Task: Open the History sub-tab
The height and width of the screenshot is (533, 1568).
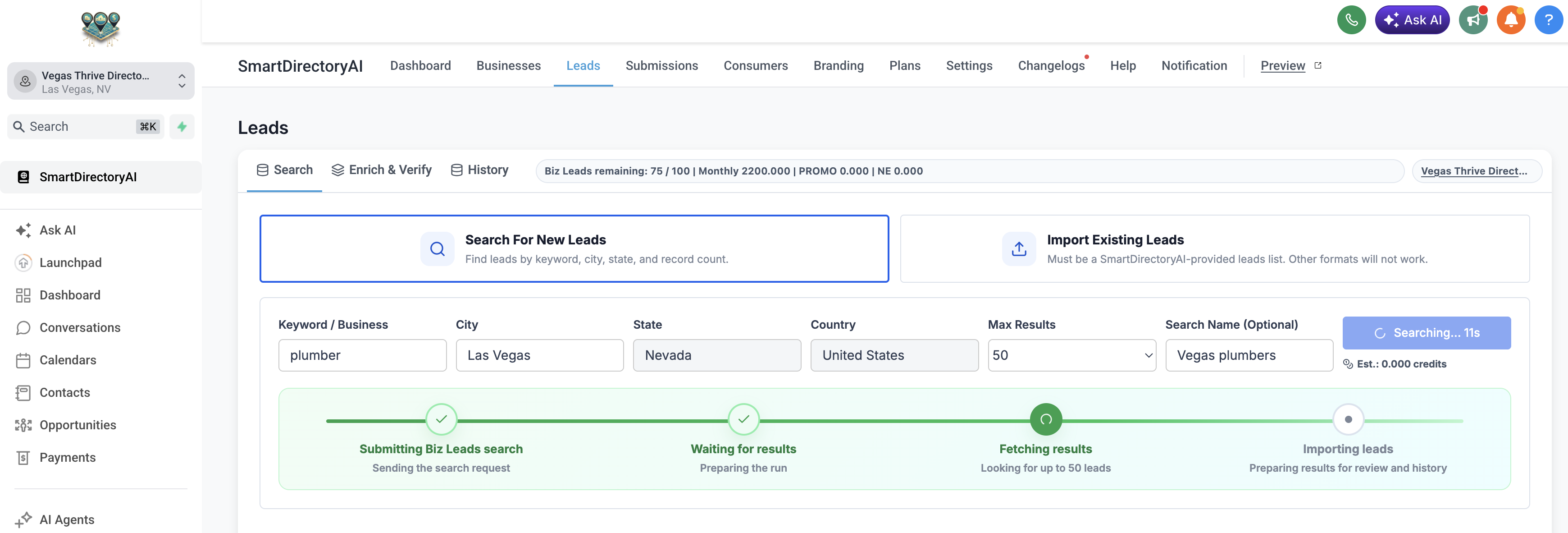Action: pos(480,170)
